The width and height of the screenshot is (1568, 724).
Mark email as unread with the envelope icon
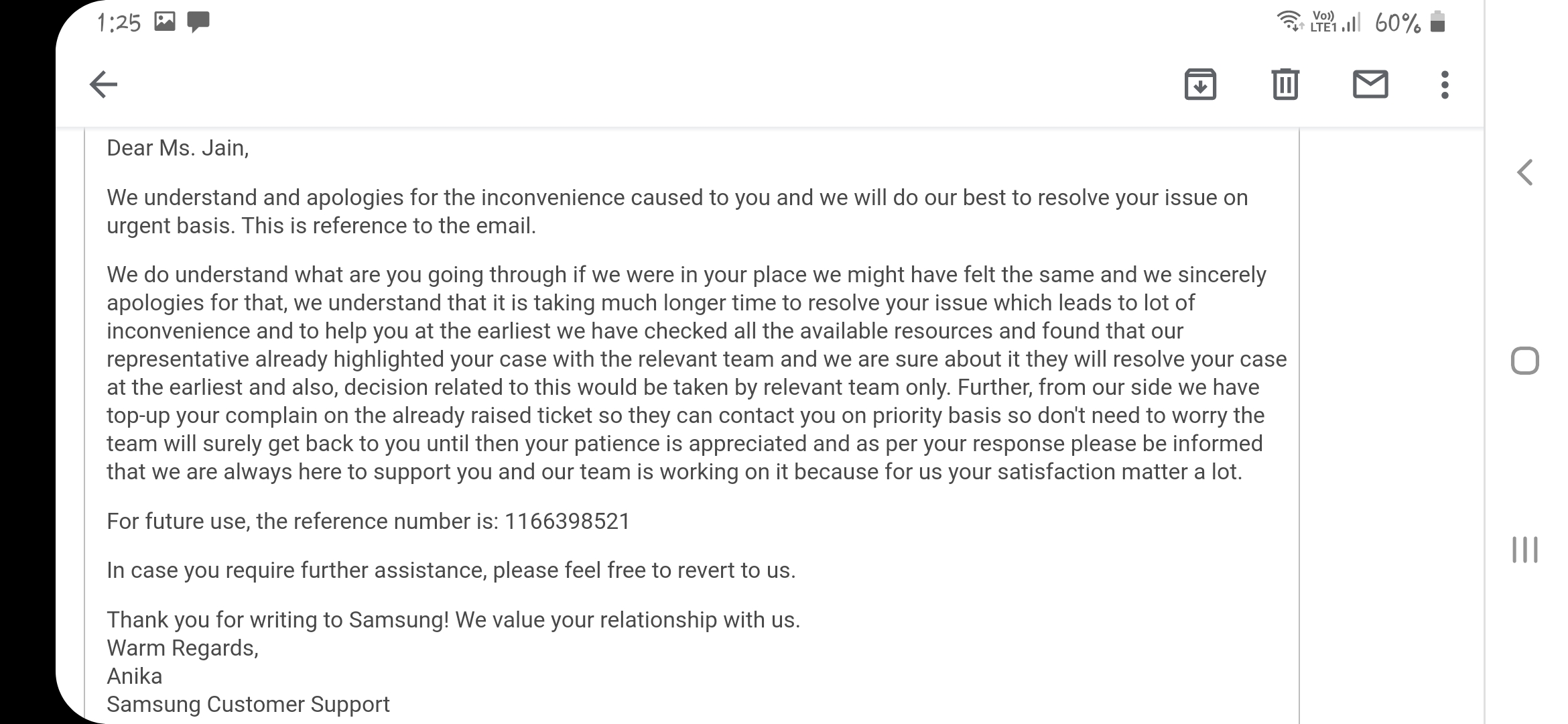[1370, 84]
